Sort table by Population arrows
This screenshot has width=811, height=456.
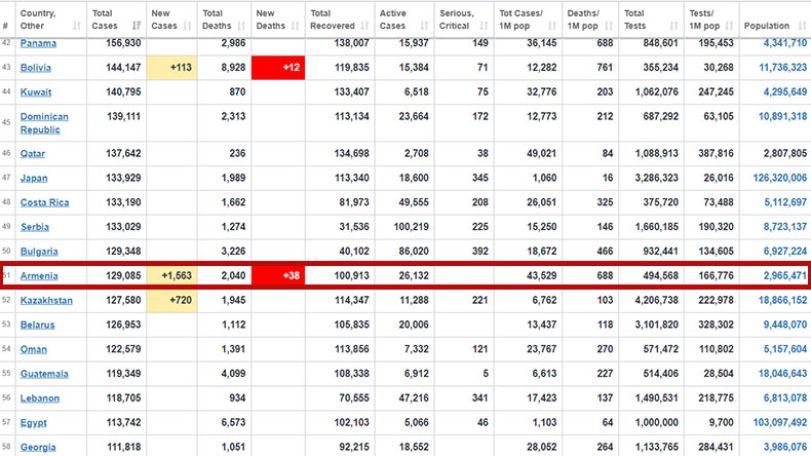pyautogui.click(x=802, y=26)
